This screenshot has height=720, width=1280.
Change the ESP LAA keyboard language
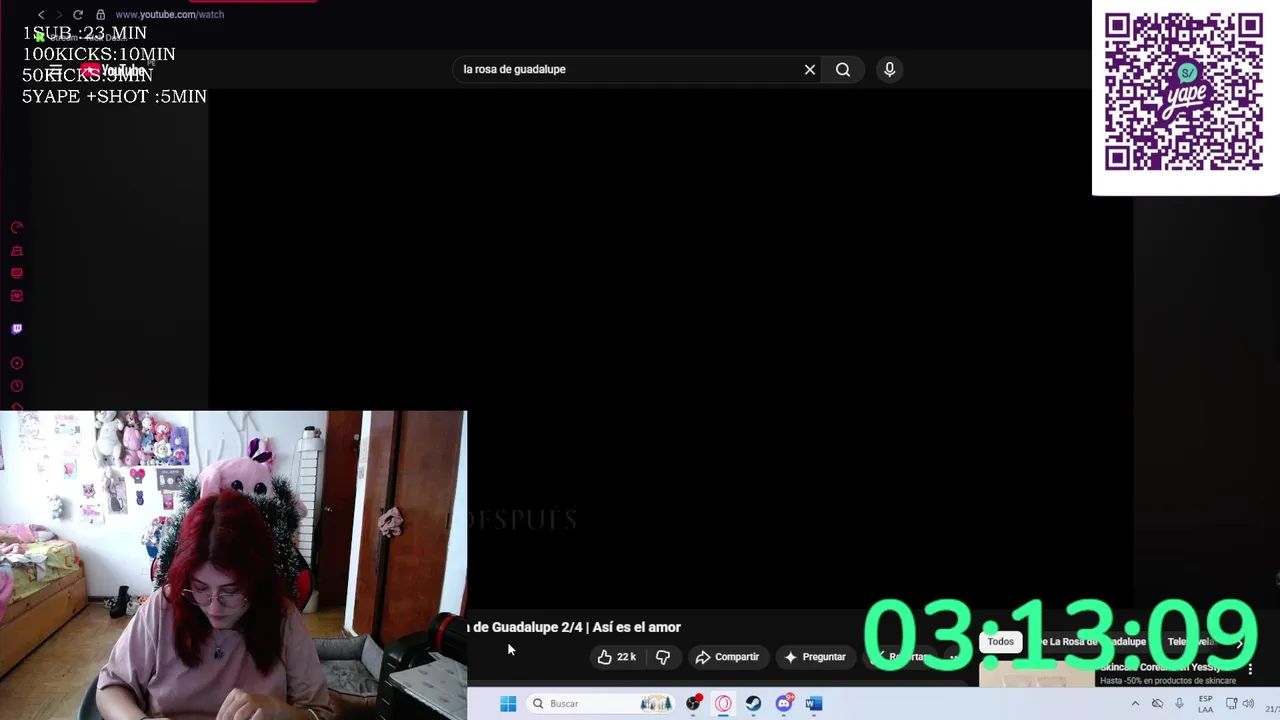(1206, 703)
